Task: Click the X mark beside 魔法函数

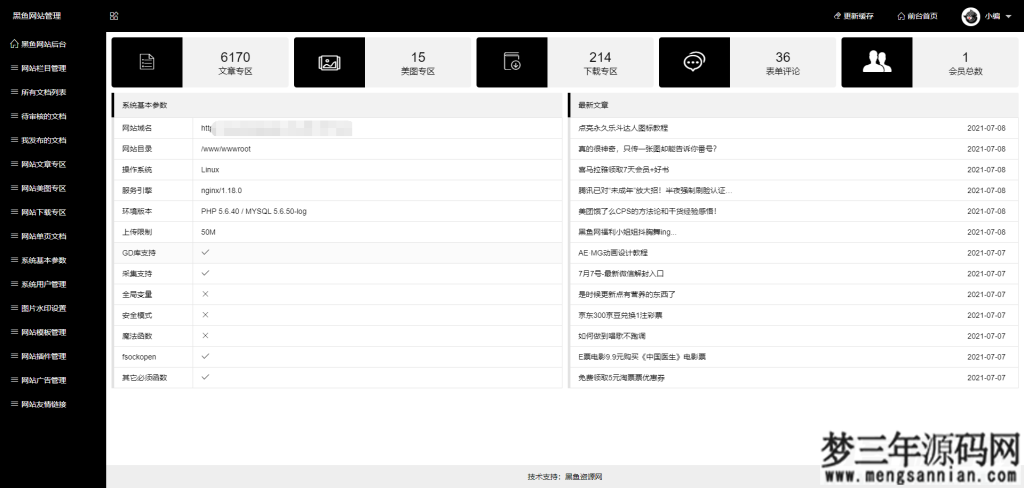Action: pyautogui.click(x=205, y=336)
